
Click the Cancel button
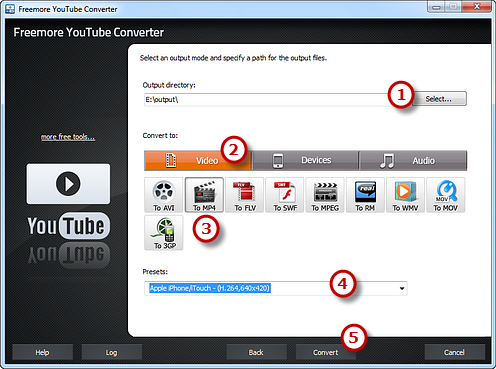(454, 353)
